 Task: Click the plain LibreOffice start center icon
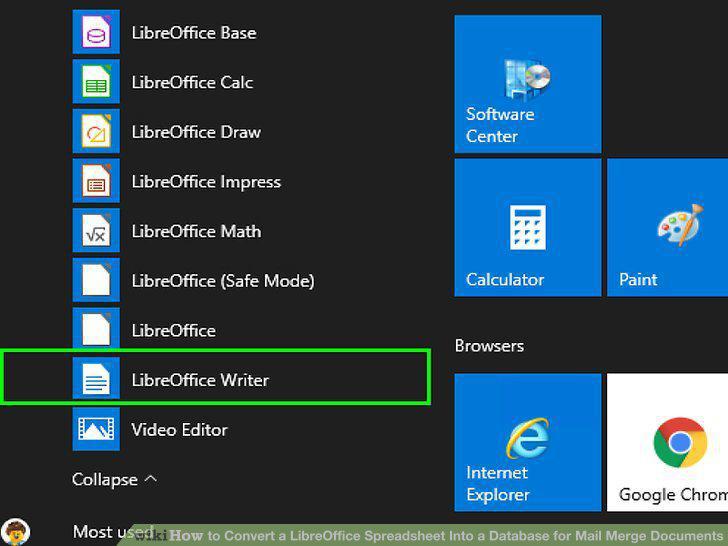point(96,329)
